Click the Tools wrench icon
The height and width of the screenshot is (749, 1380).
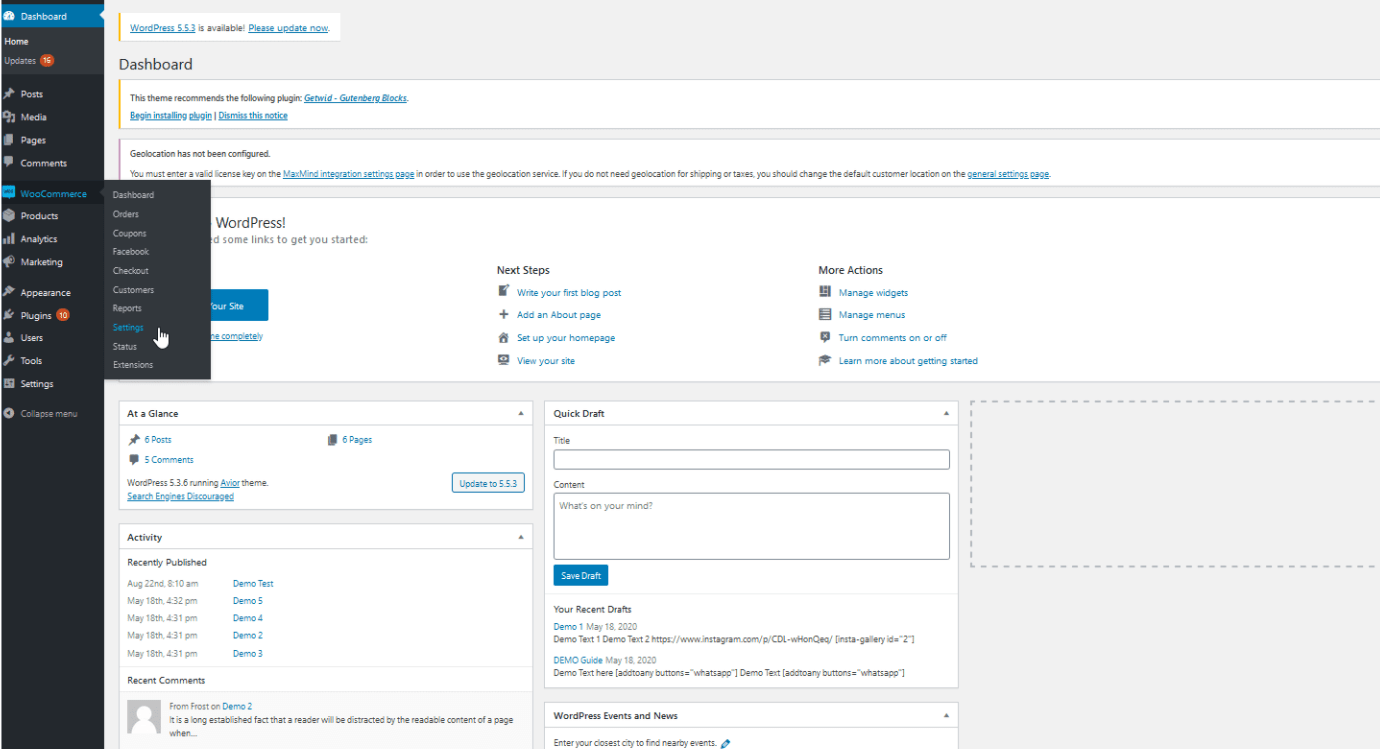(x=9, y=361)
